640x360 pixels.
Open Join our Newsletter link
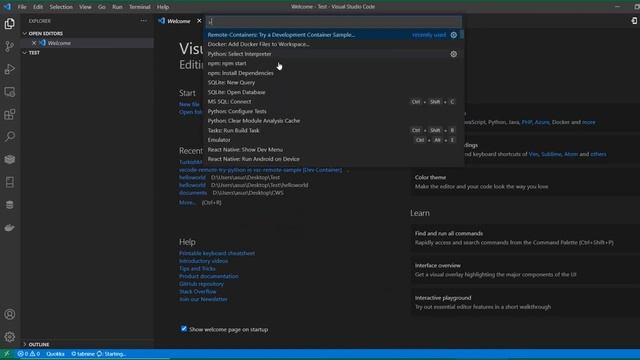point(203,299)
